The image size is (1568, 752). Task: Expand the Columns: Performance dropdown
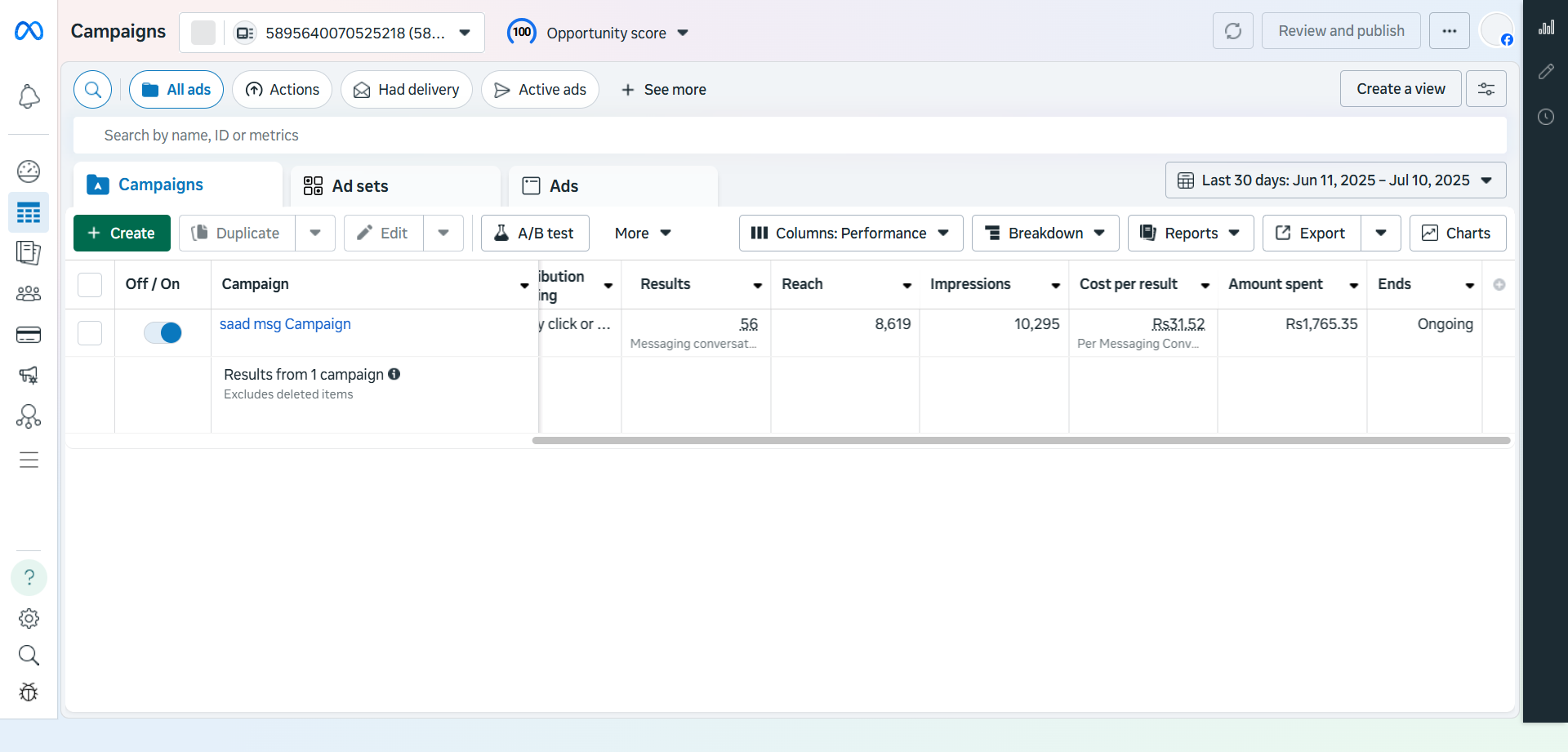coord(850,234)
